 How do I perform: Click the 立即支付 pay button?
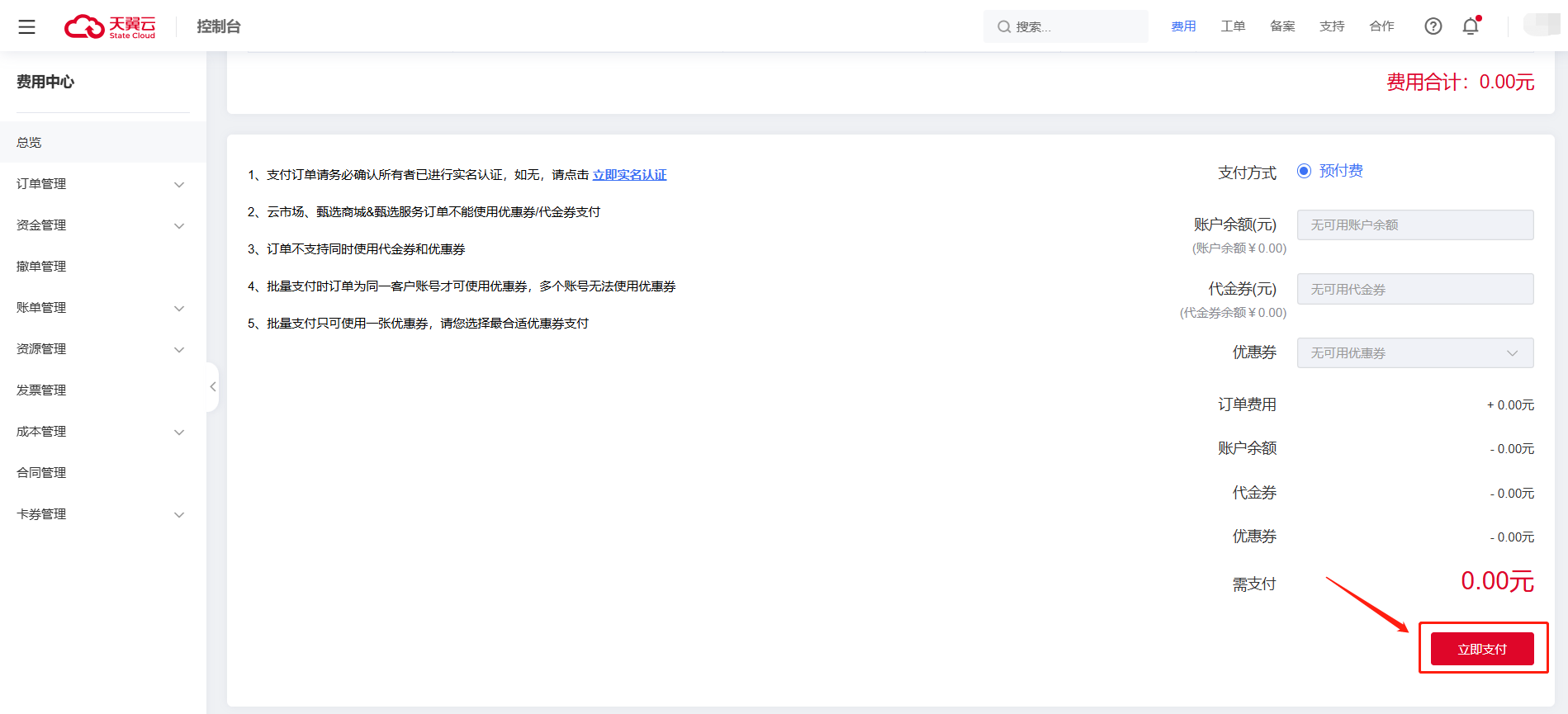(x=1482, y=649)
